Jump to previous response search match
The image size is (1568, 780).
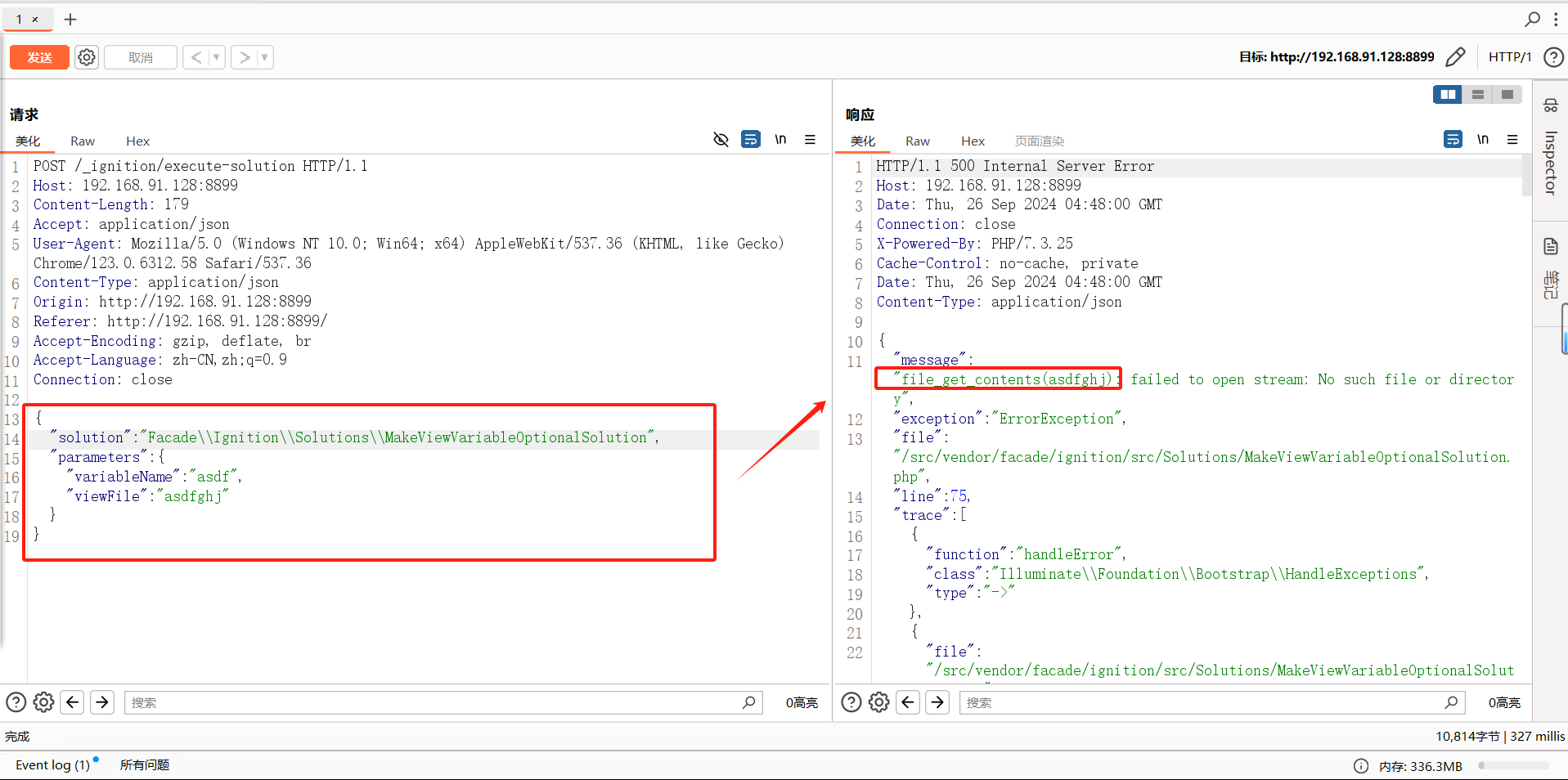pos(908,702)
